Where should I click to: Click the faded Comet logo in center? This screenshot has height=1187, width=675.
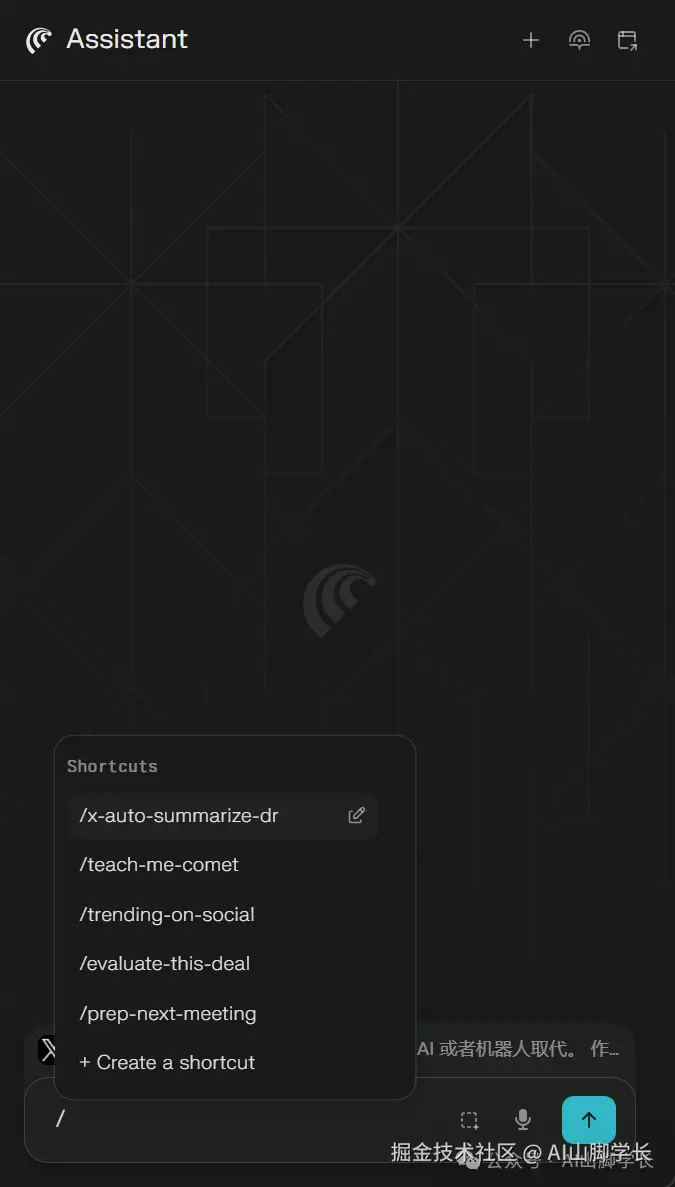pos(339,600)
